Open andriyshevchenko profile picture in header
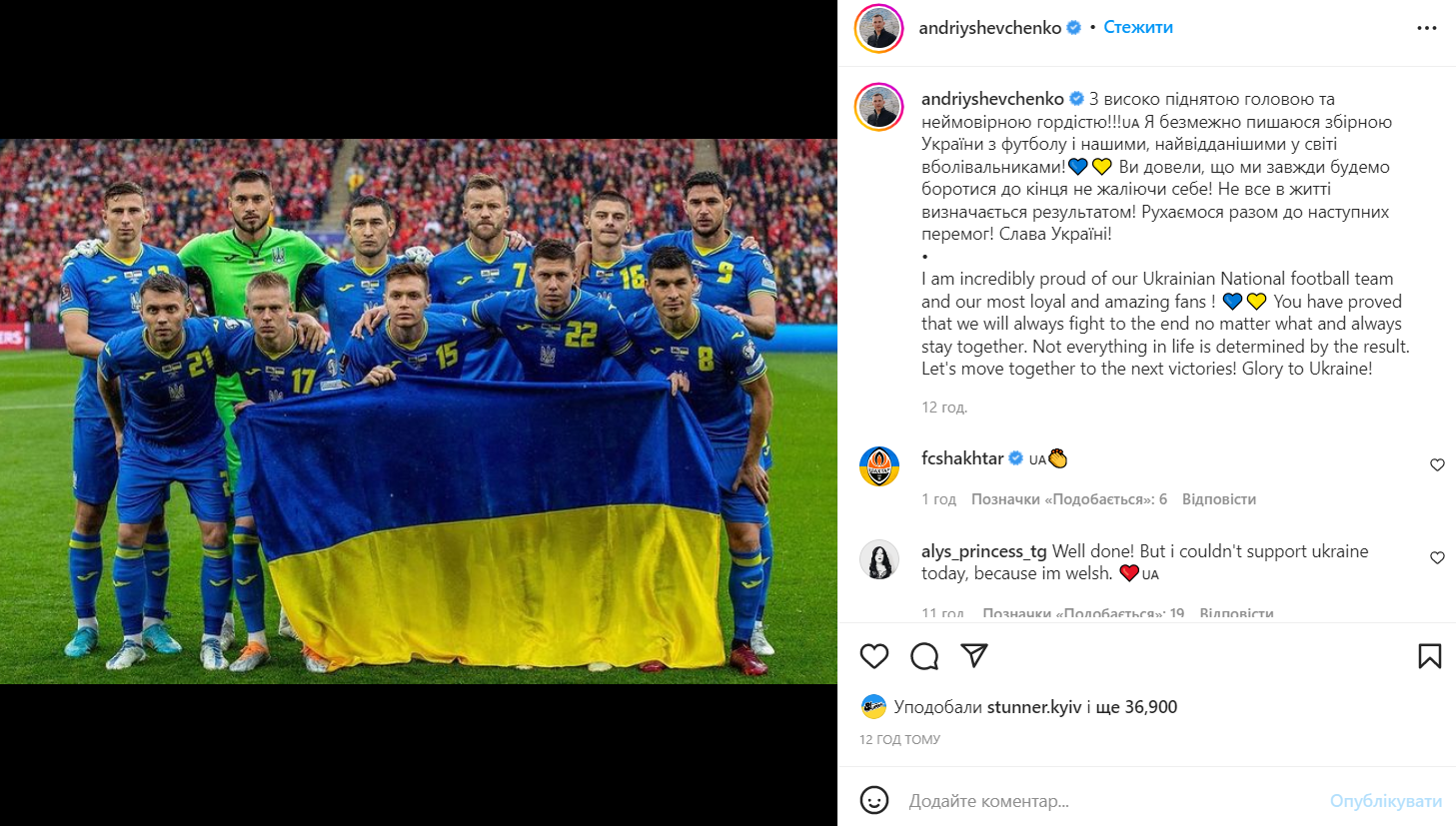 tap(879, 28)
